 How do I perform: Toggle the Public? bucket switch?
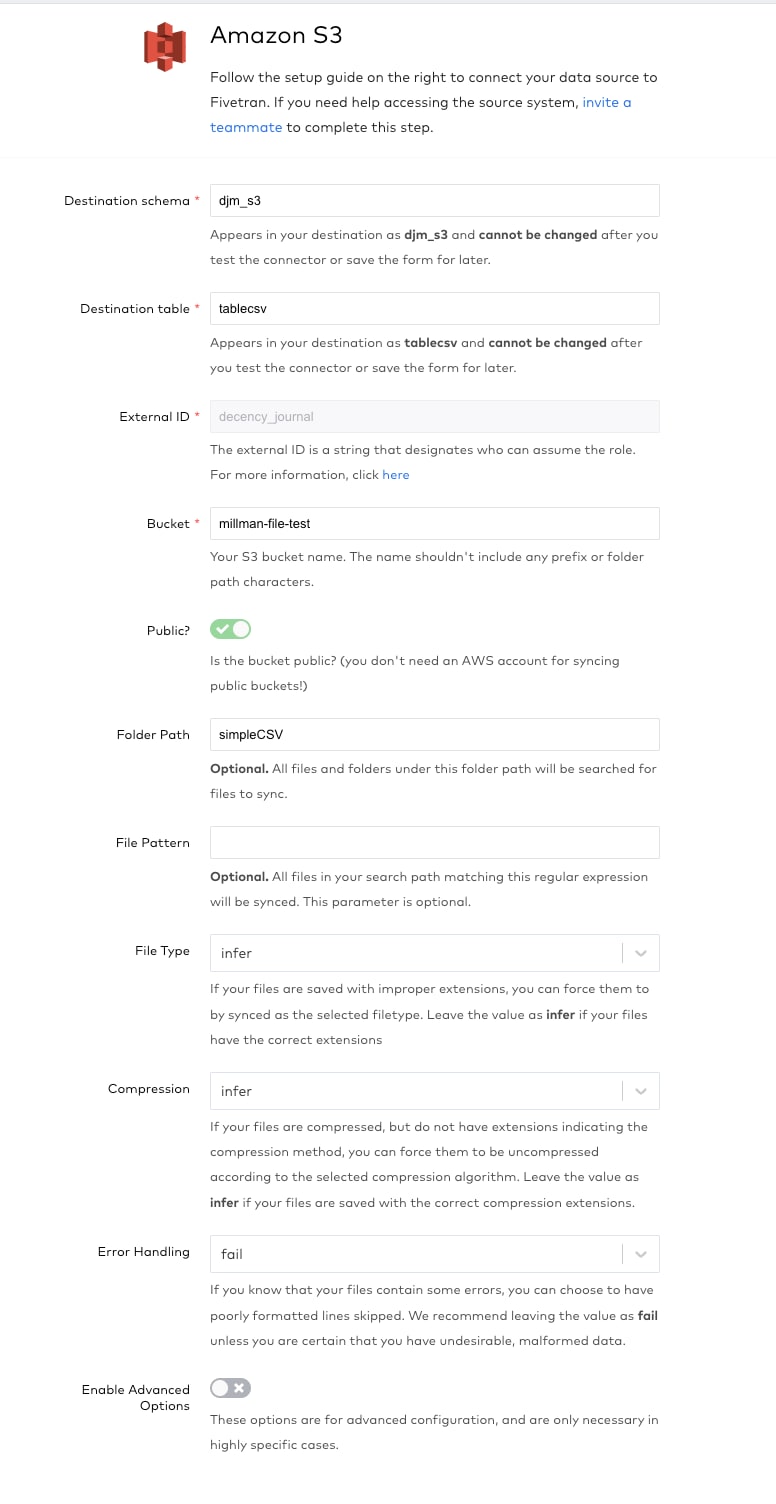230,629
